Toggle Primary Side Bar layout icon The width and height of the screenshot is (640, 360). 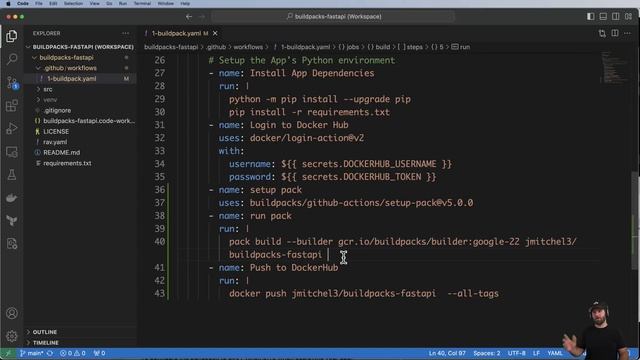pos(591,16)
